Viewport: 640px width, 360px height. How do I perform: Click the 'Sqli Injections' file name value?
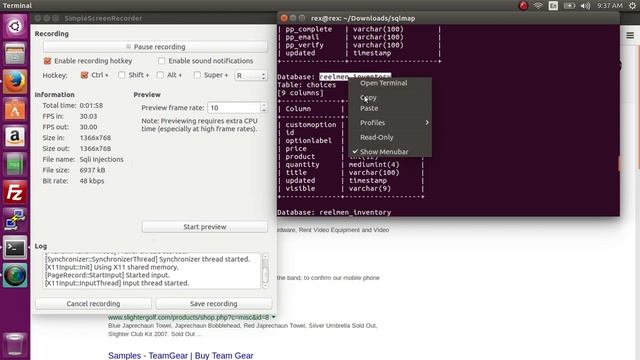(x=101, y=159)
